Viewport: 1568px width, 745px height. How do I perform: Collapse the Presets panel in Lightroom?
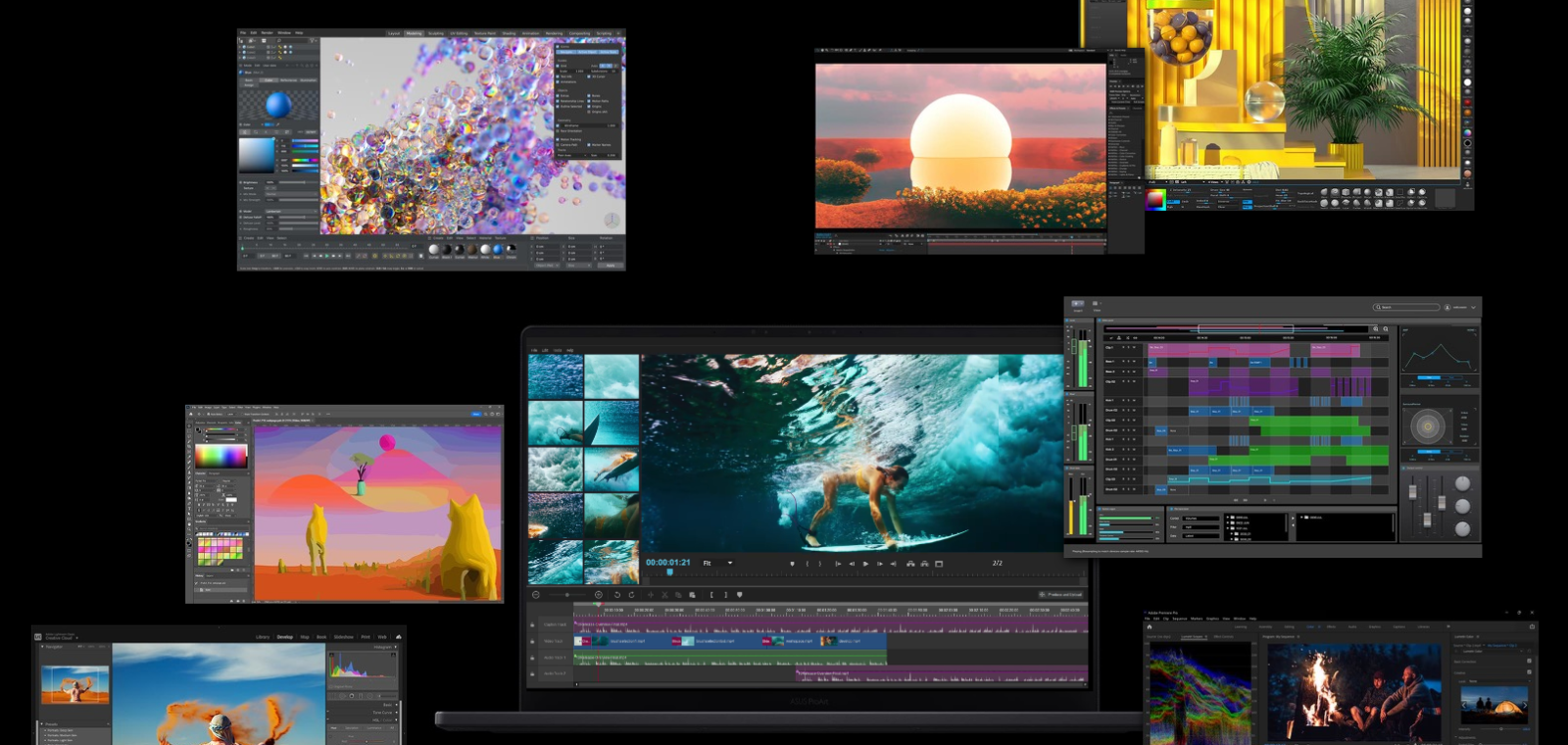(42, 724)
